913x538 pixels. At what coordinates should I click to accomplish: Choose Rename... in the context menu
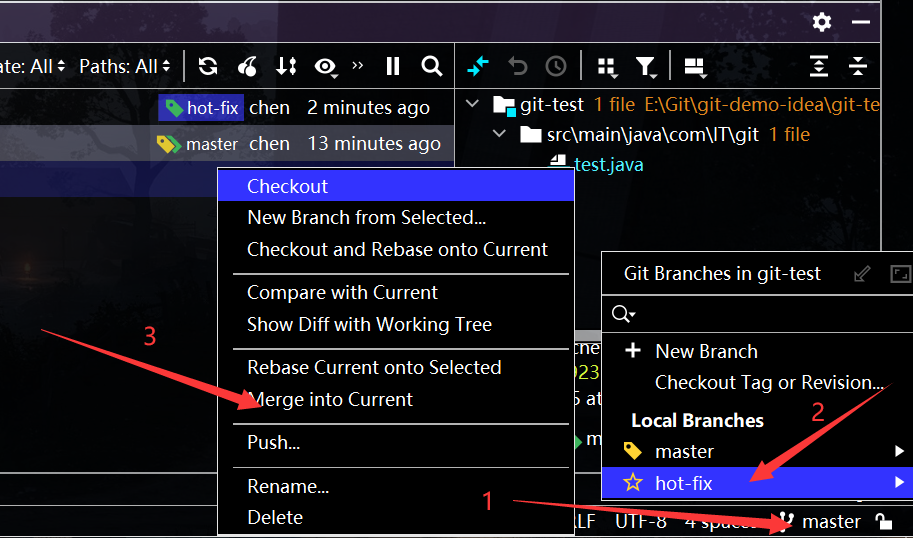coord(396,486)
